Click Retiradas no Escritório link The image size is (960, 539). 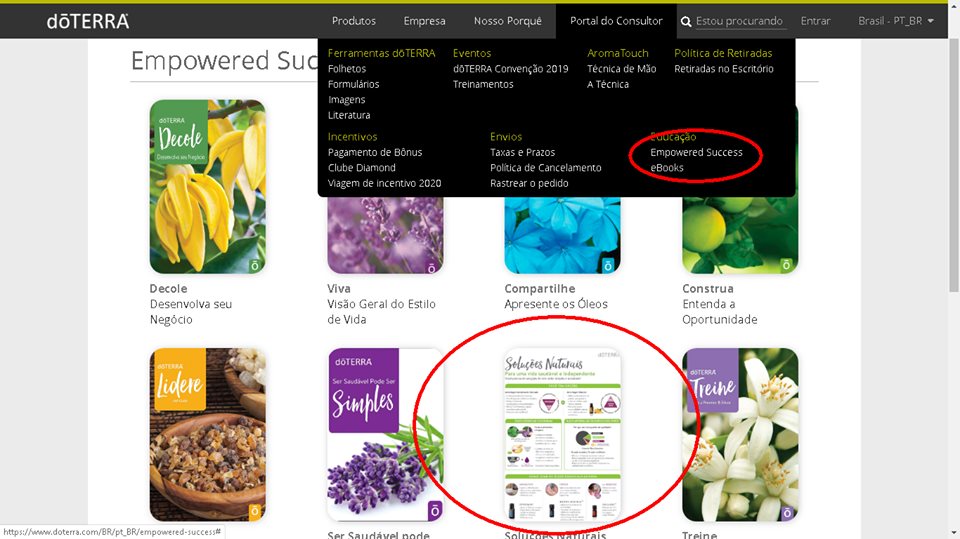coord(724,69)
